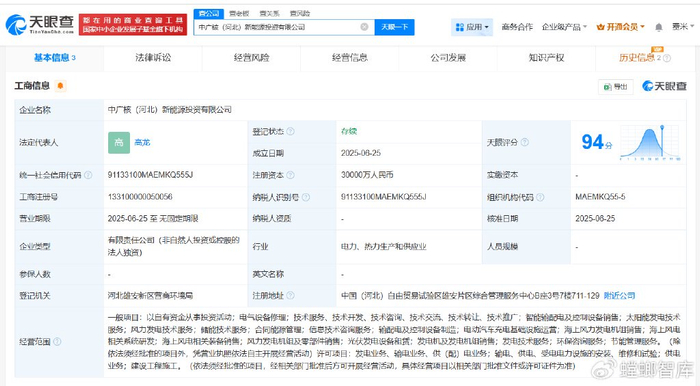Select the 营业期限 value 2025-06-25 至 无固定期限
Image resolution: width=700 pixels, height=386 pixels.
pos(153,219)
